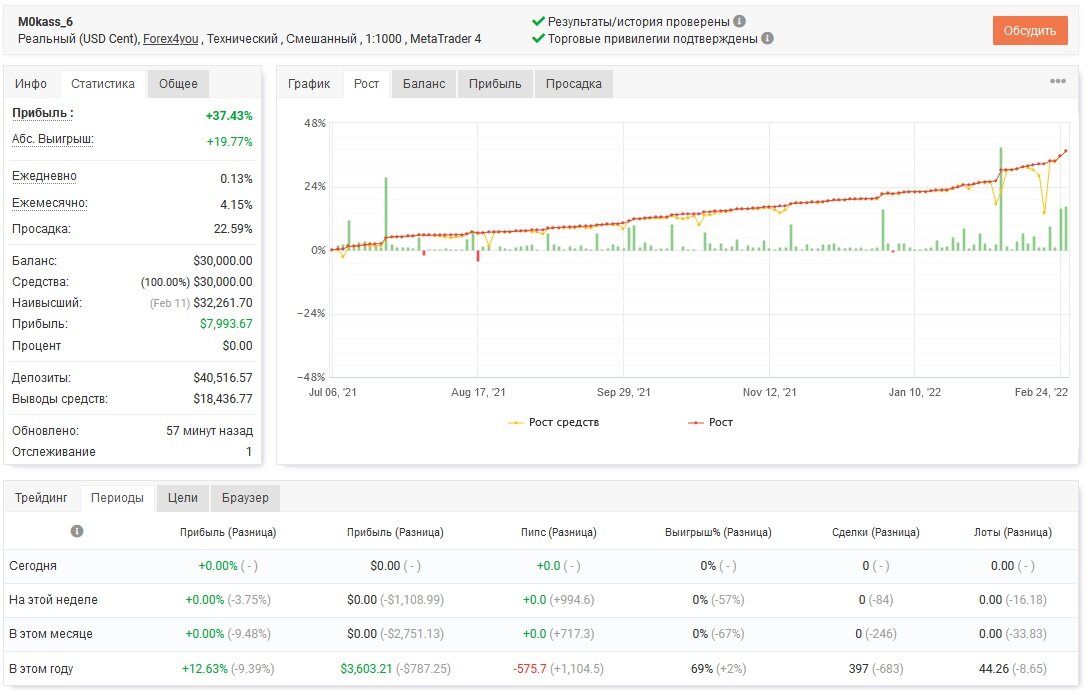Click the Лоты (Разница) column header
Image resolution: width=1092 pixels, height=691 pixels.
(1013, 532)
